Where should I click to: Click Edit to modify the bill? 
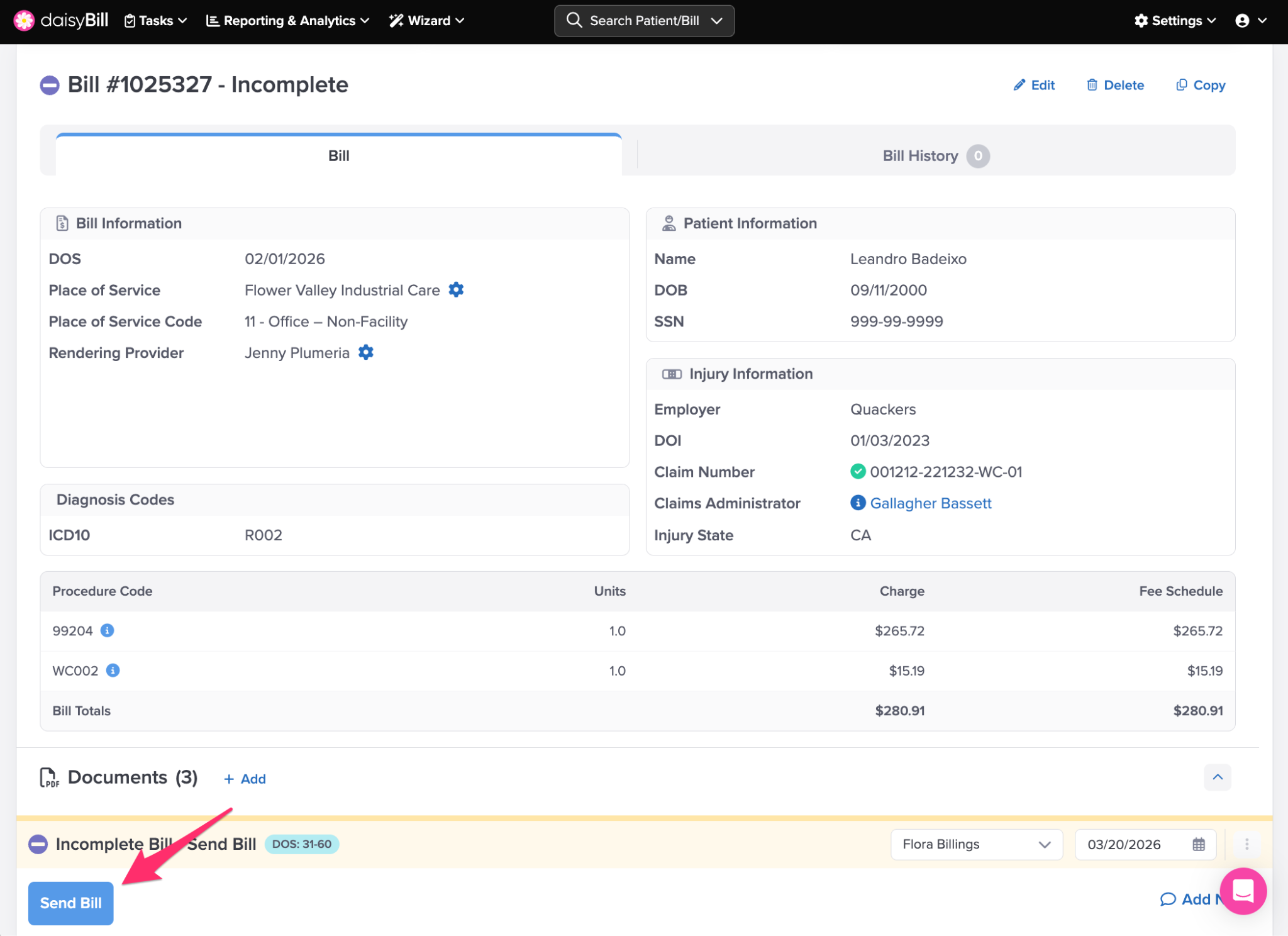click(x=1035, y=85)
